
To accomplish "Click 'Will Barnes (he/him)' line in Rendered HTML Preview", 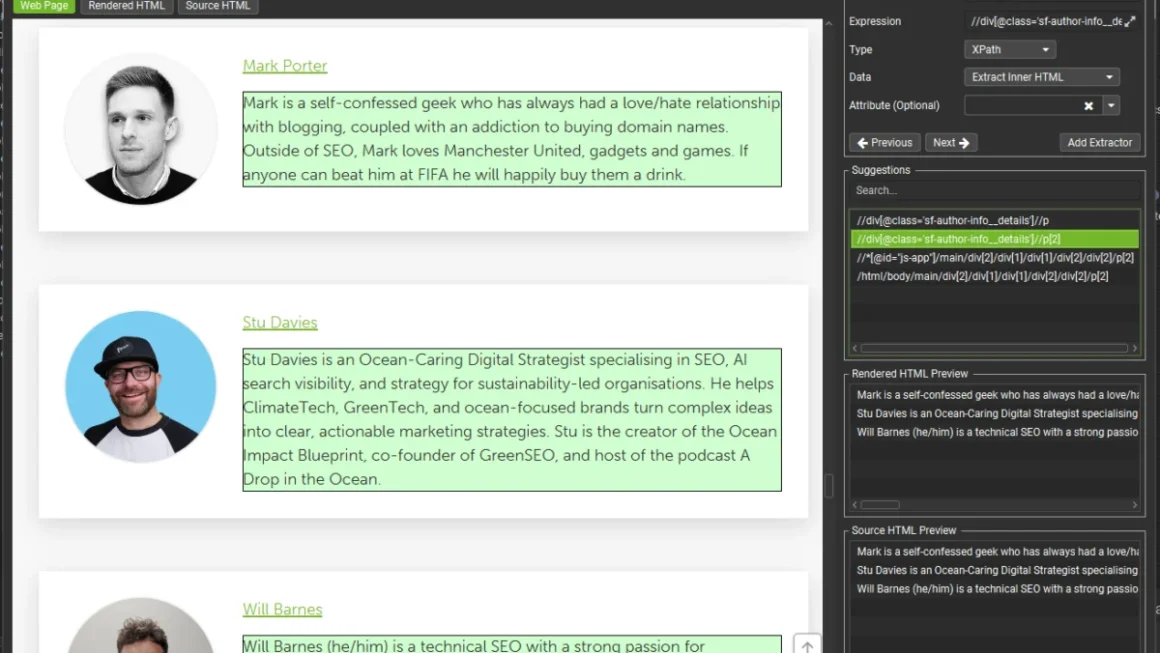I will pos(997,432).
